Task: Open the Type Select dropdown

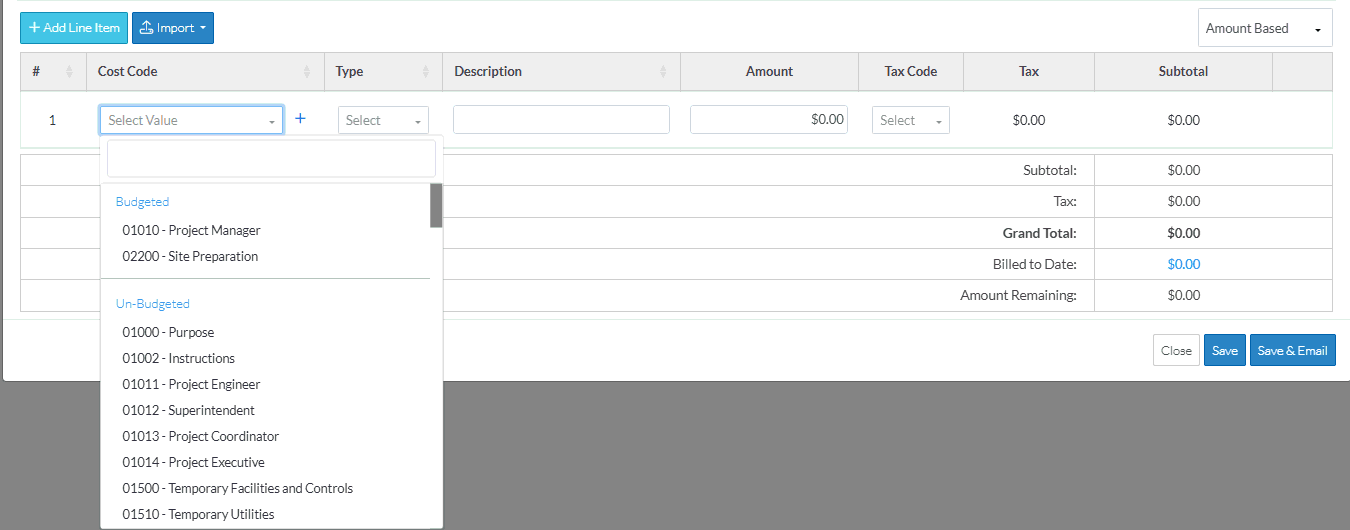Action: coord(383,120)
